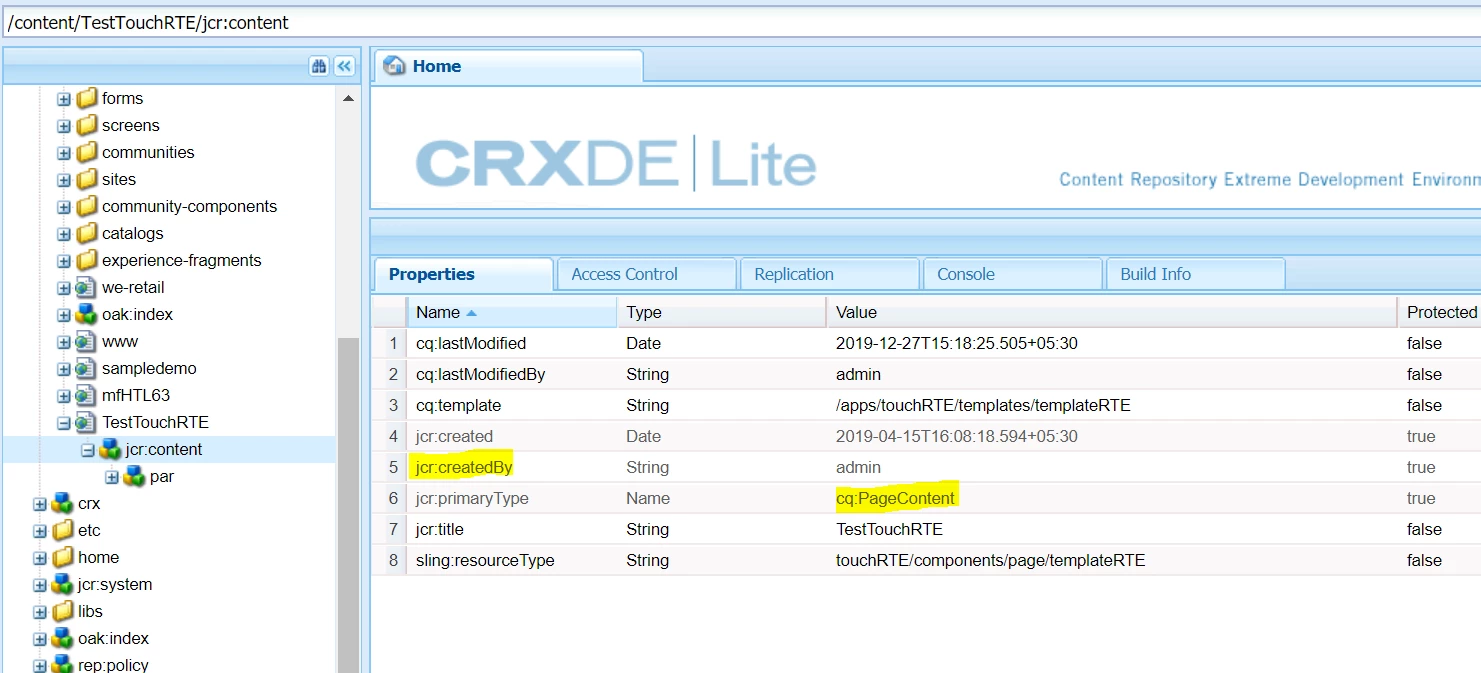Sort by the Value column header
Screen dimensions: 1481x673
point(1111,312)
